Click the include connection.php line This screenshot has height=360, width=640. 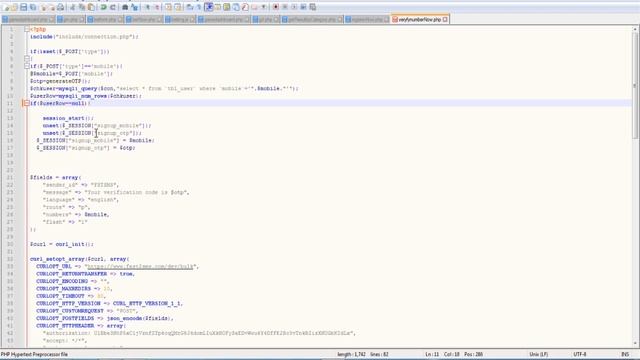(84, 37)
